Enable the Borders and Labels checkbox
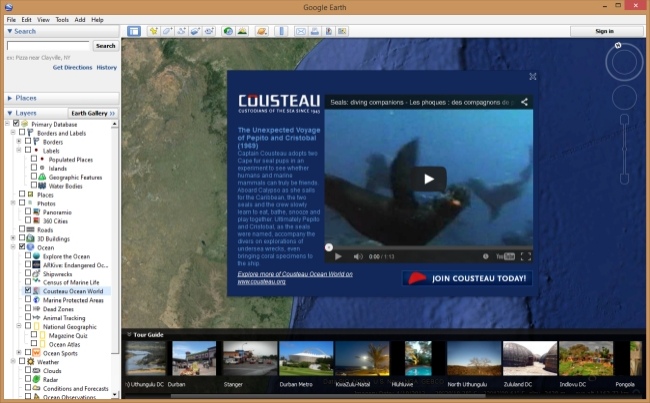This screenshot has width=650, height=403. (x=22, y=132)
